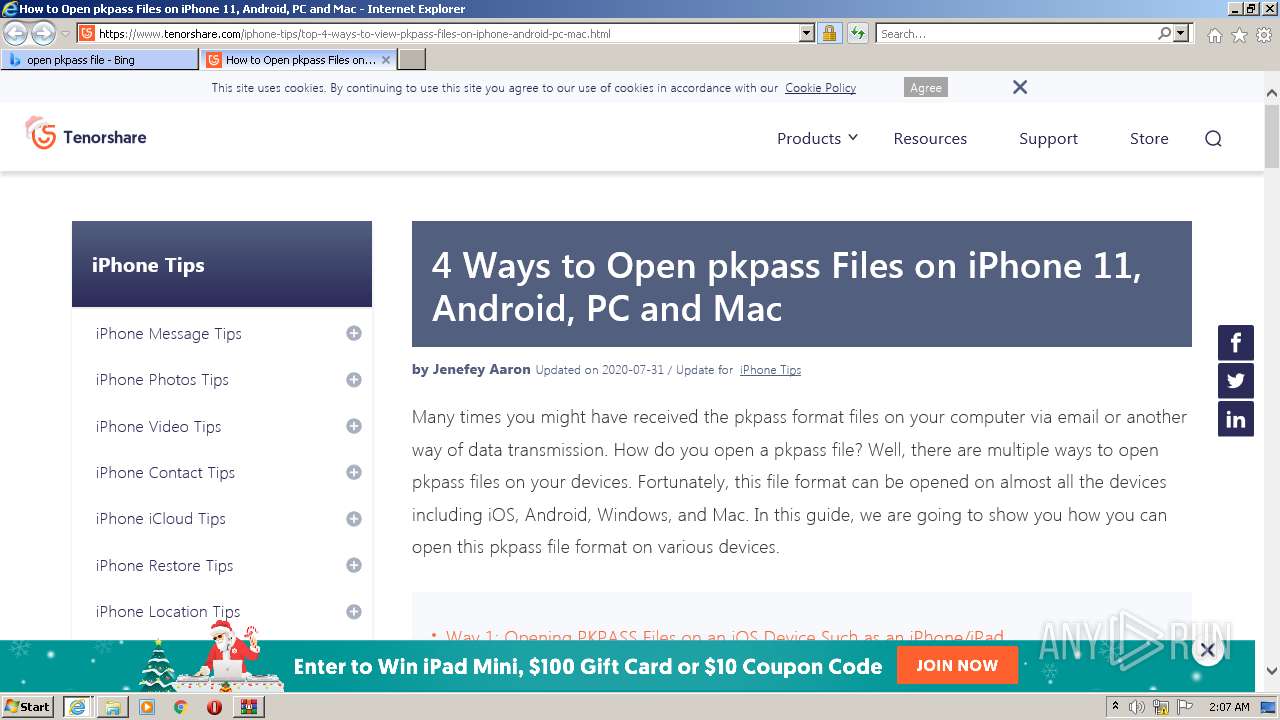Open the Products dropdown menu

click(x=817, y=138)
